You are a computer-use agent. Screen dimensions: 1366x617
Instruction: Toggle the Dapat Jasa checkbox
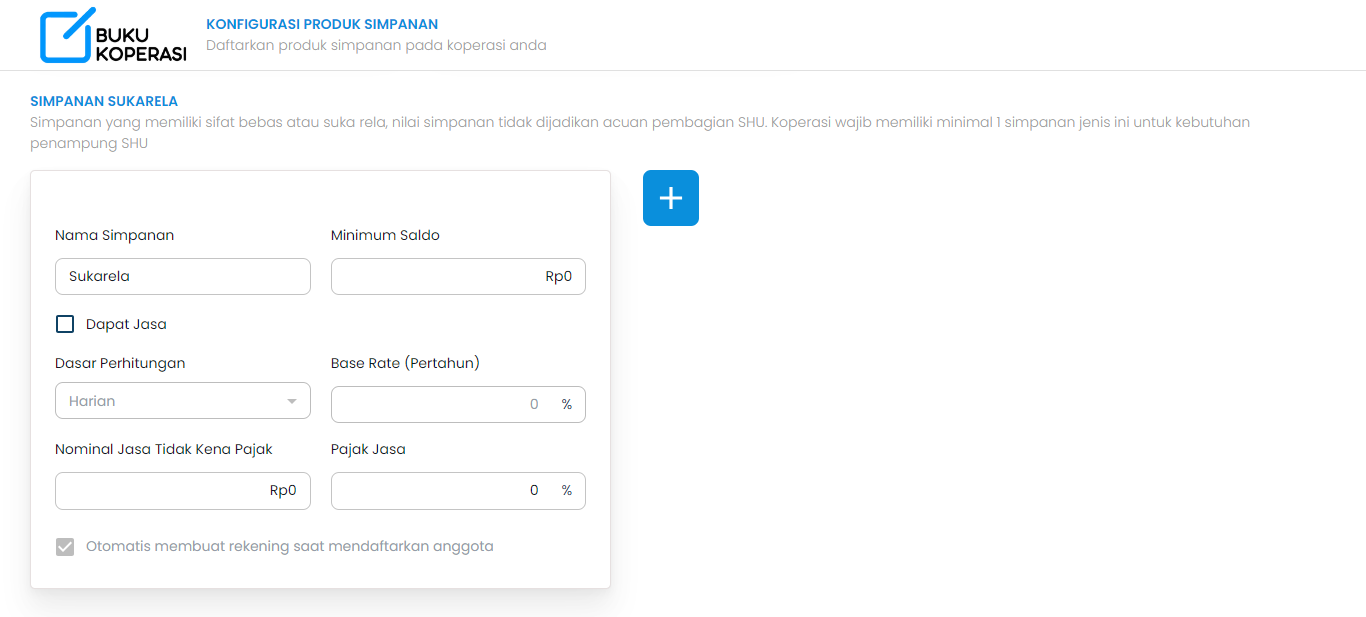coord(65,323)
